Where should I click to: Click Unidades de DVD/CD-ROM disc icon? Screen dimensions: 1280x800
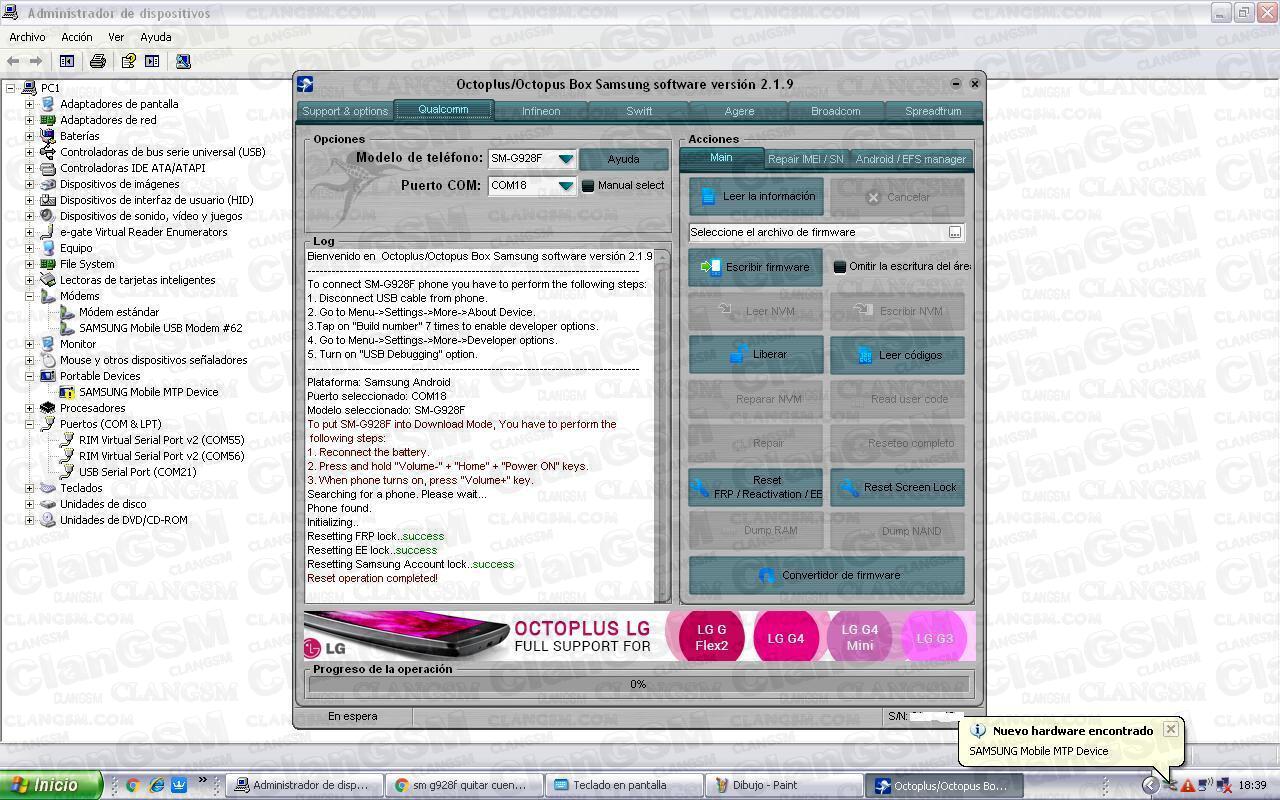coord(47,520)
